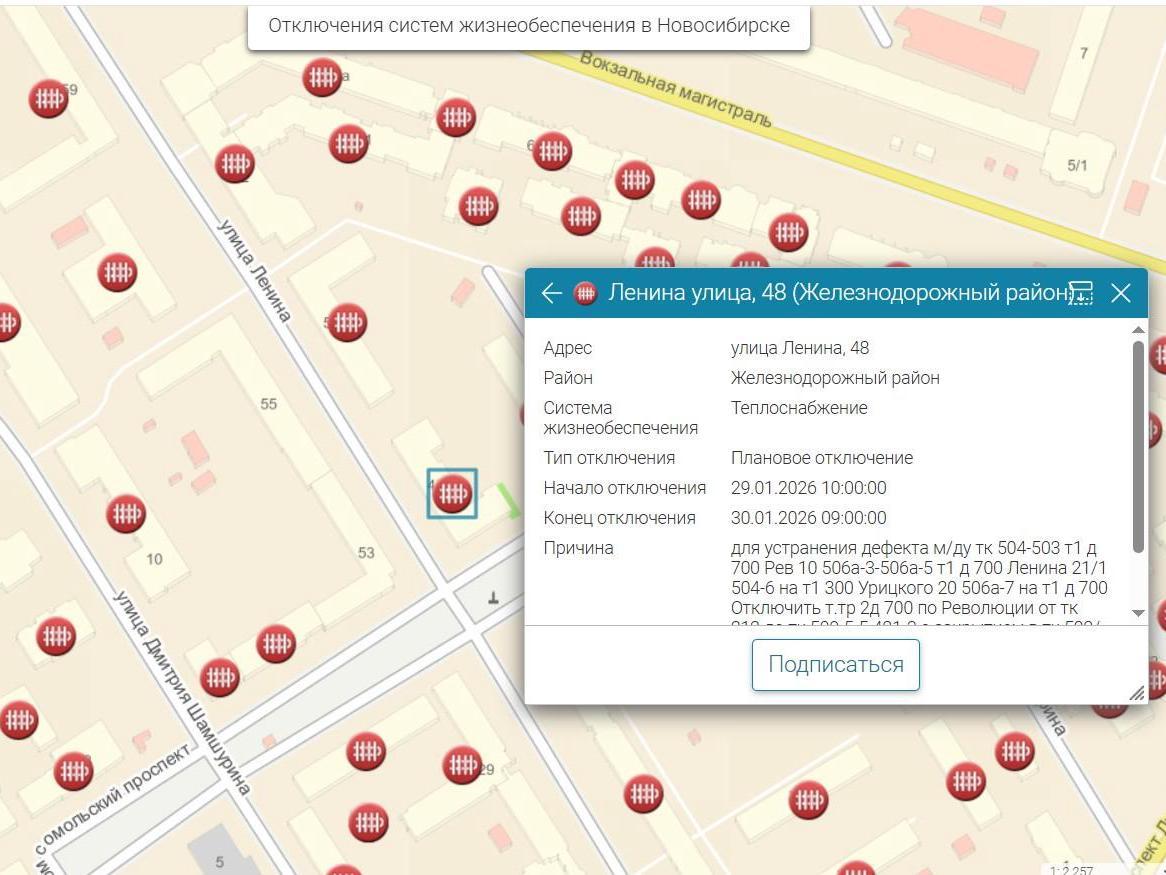Click the map title banner about Новосибирск
The image size is (1166, 875).
pyautogui.click(x=528, y=26)
